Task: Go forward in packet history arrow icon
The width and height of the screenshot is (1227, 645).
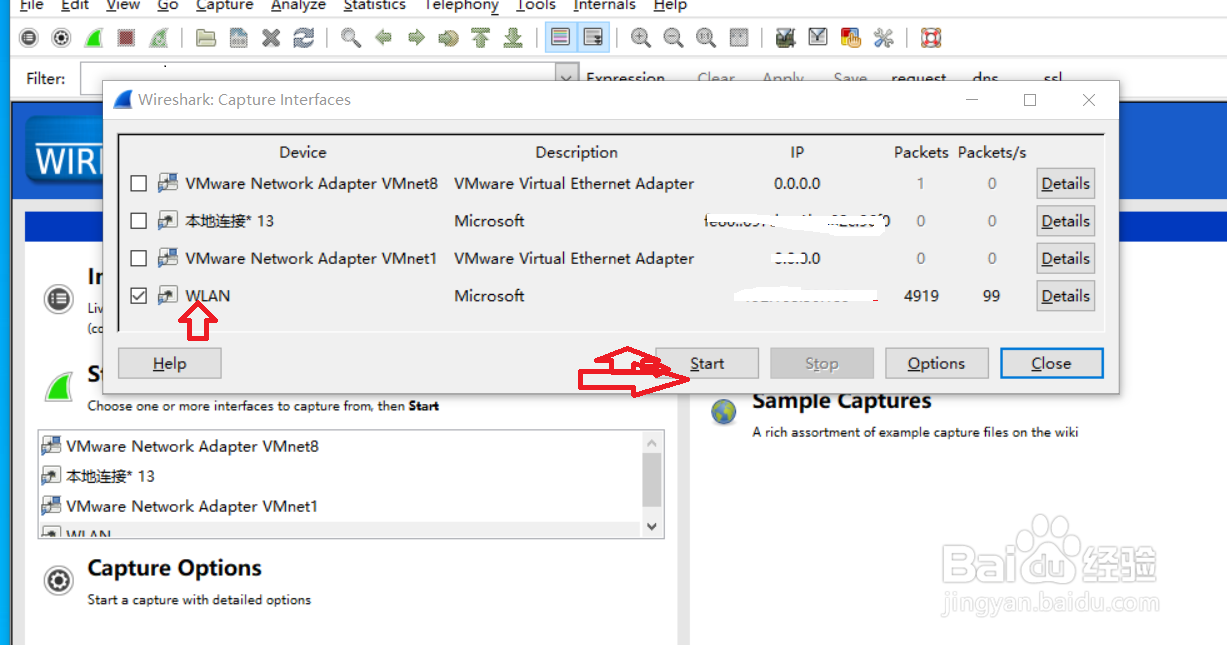Action: point(416,38)
